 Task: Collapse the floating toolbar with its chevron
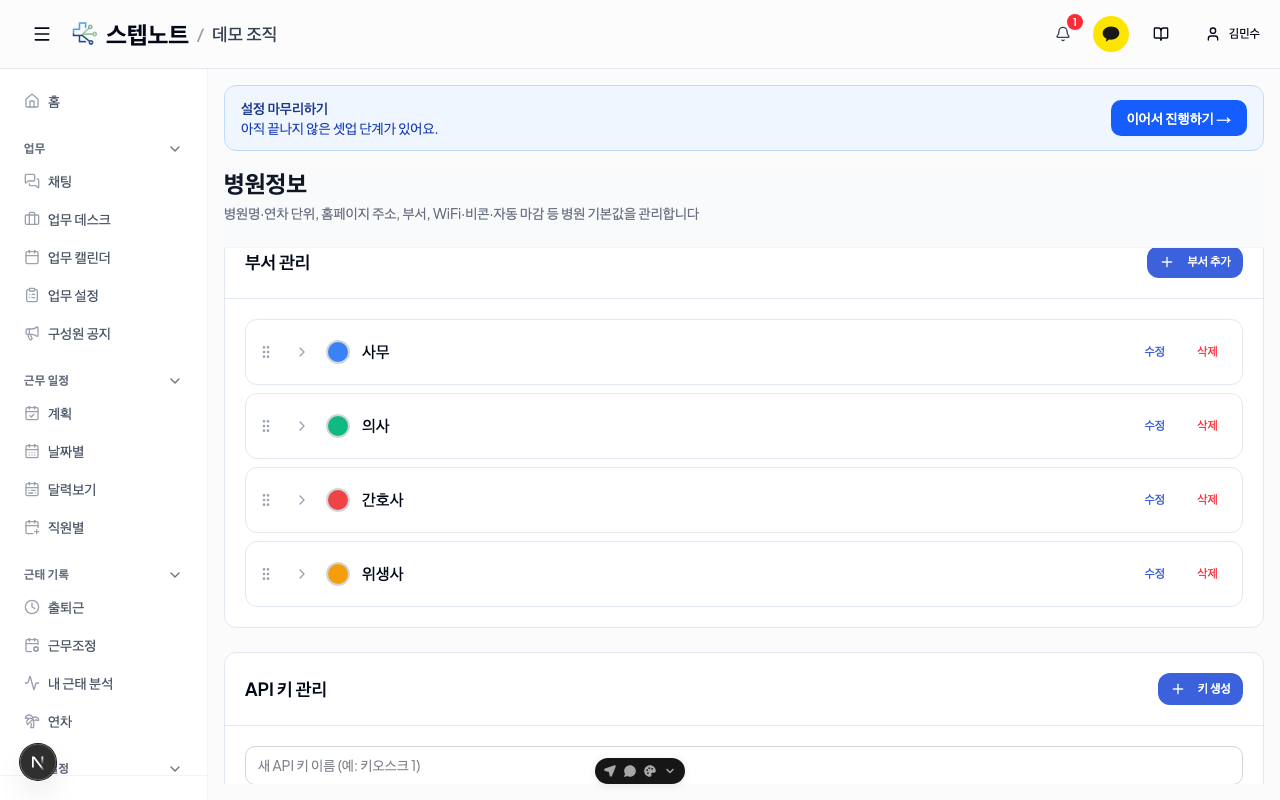[x=670, y=771]
